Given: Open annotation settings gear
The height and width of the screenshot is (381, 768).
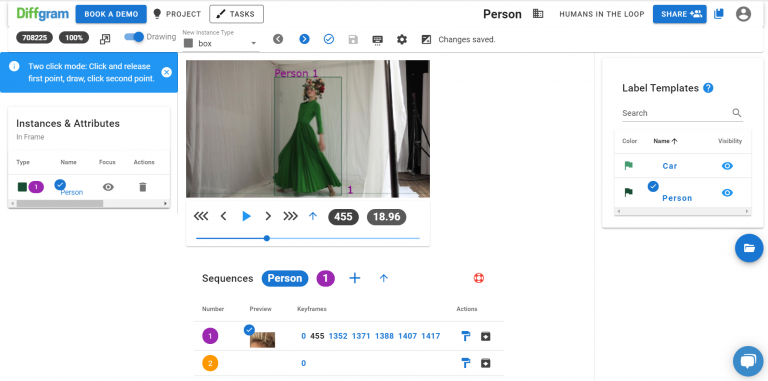Looking at the screenshot, I should coord(402,39).
